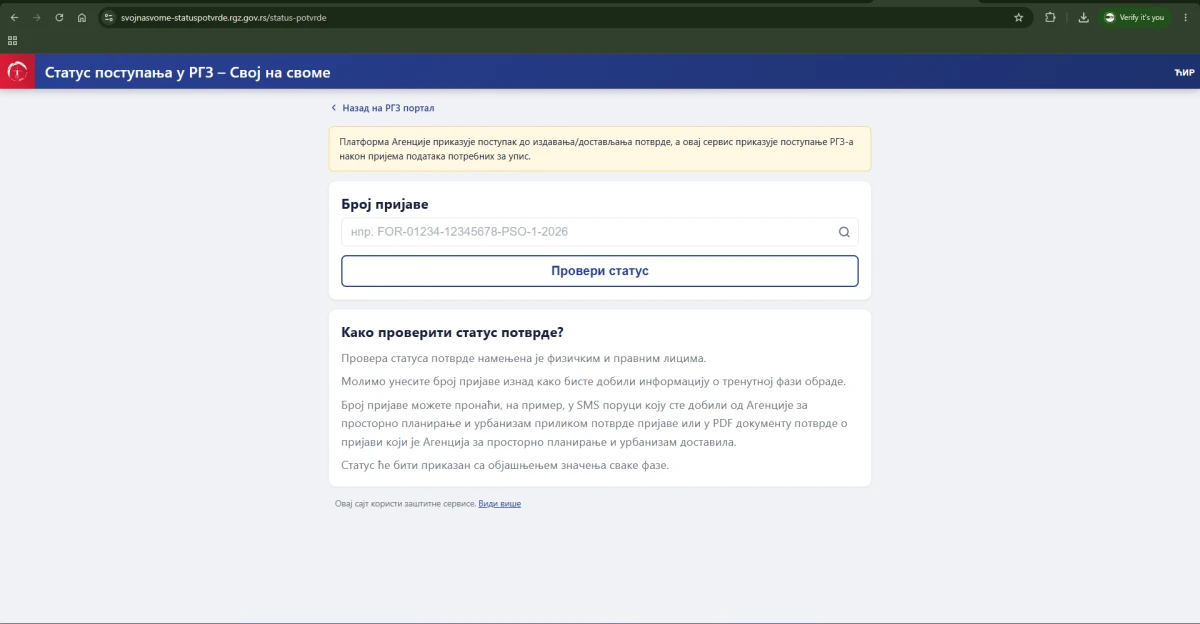Click the sentence Провера статуса потврде намењена

click(x=524, y=358)
